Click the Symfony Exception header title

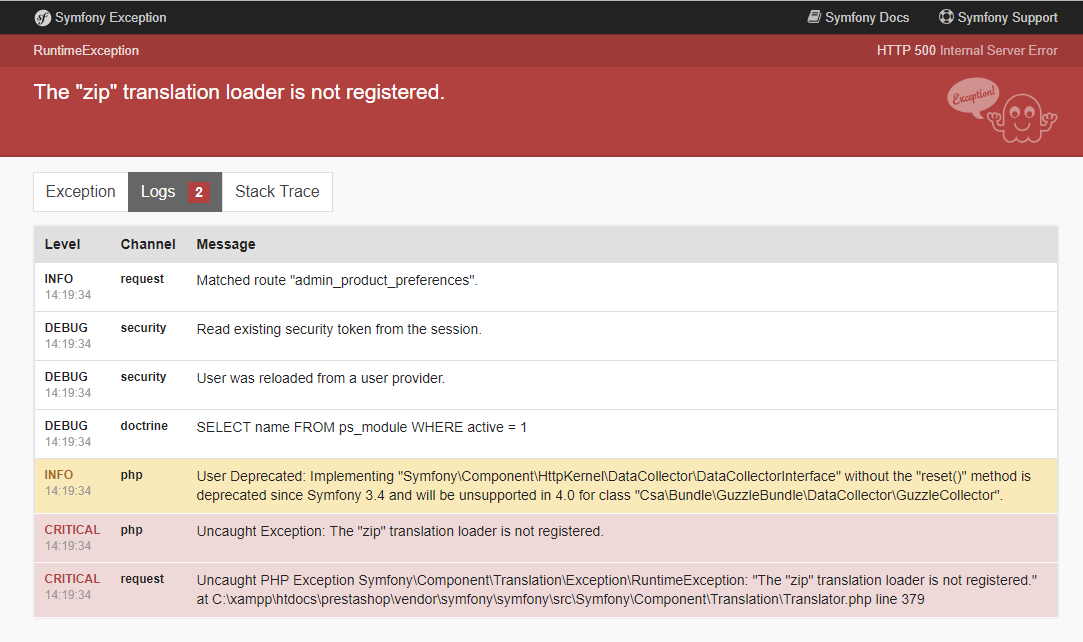110,17
